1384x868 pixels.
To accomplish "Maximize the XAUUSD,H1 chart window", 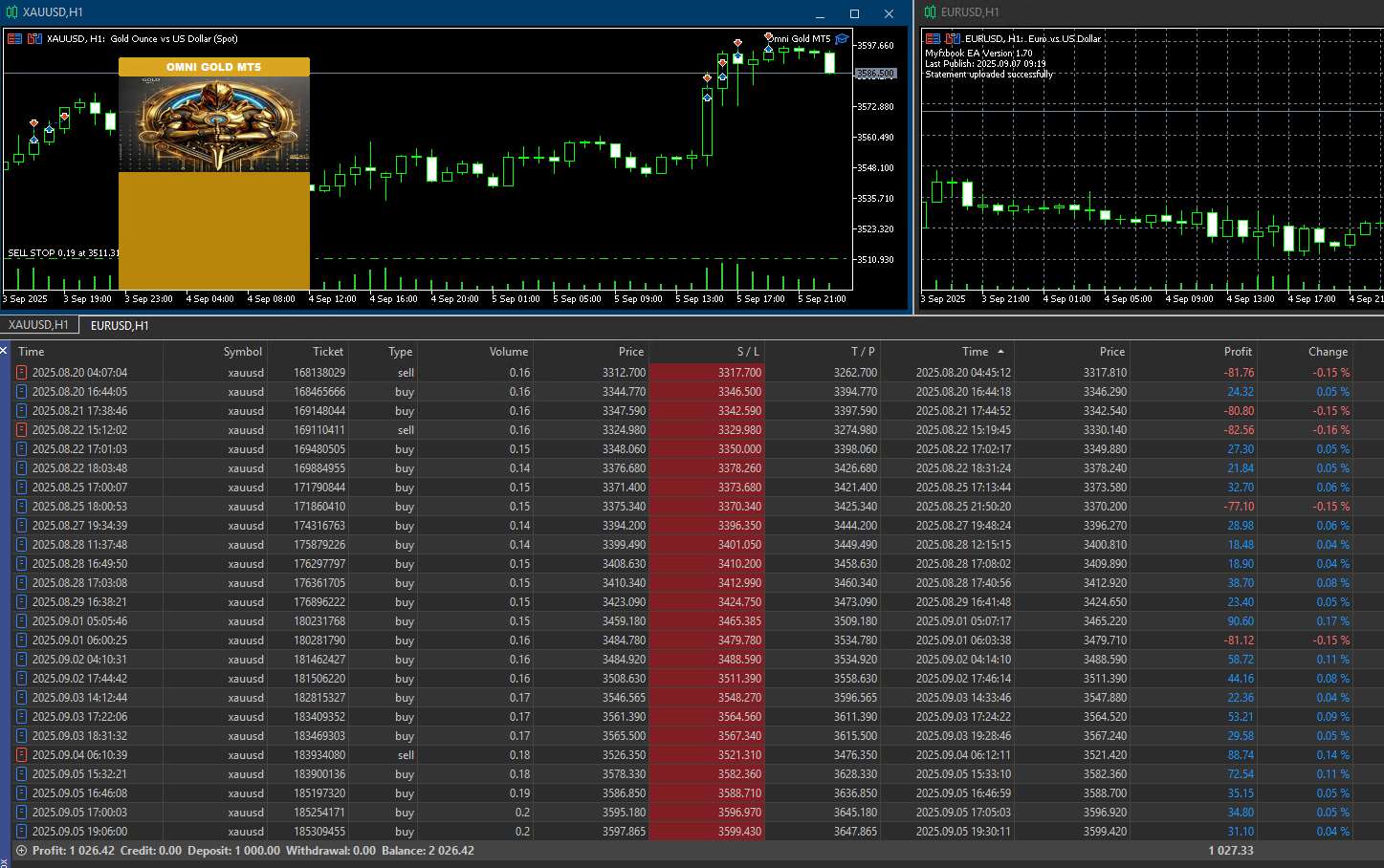I will click(x=854, y=13).
